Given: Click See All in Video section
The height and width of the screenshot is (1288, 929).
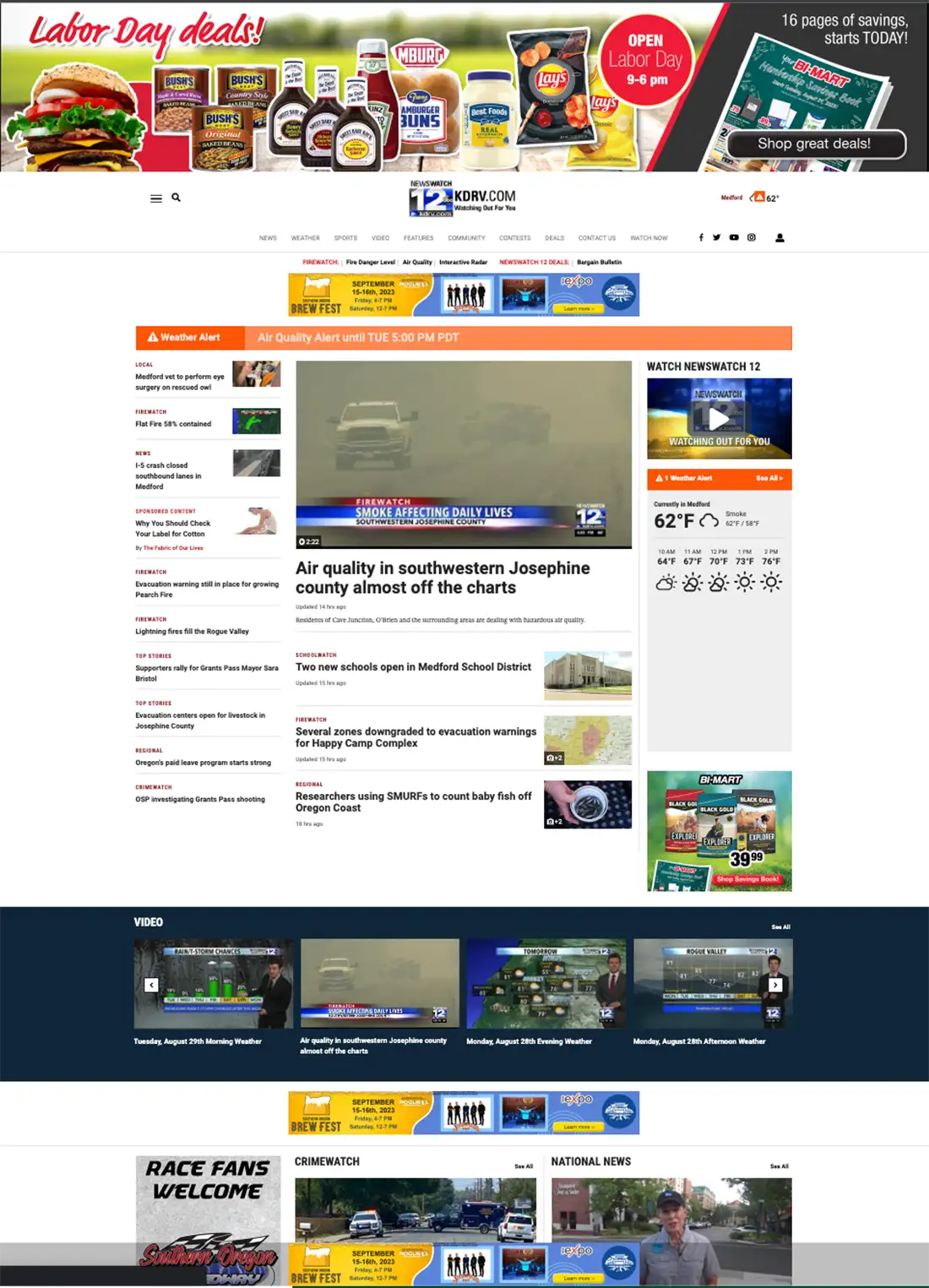Looking at the screenshot, I should click(x=781, y=927).
